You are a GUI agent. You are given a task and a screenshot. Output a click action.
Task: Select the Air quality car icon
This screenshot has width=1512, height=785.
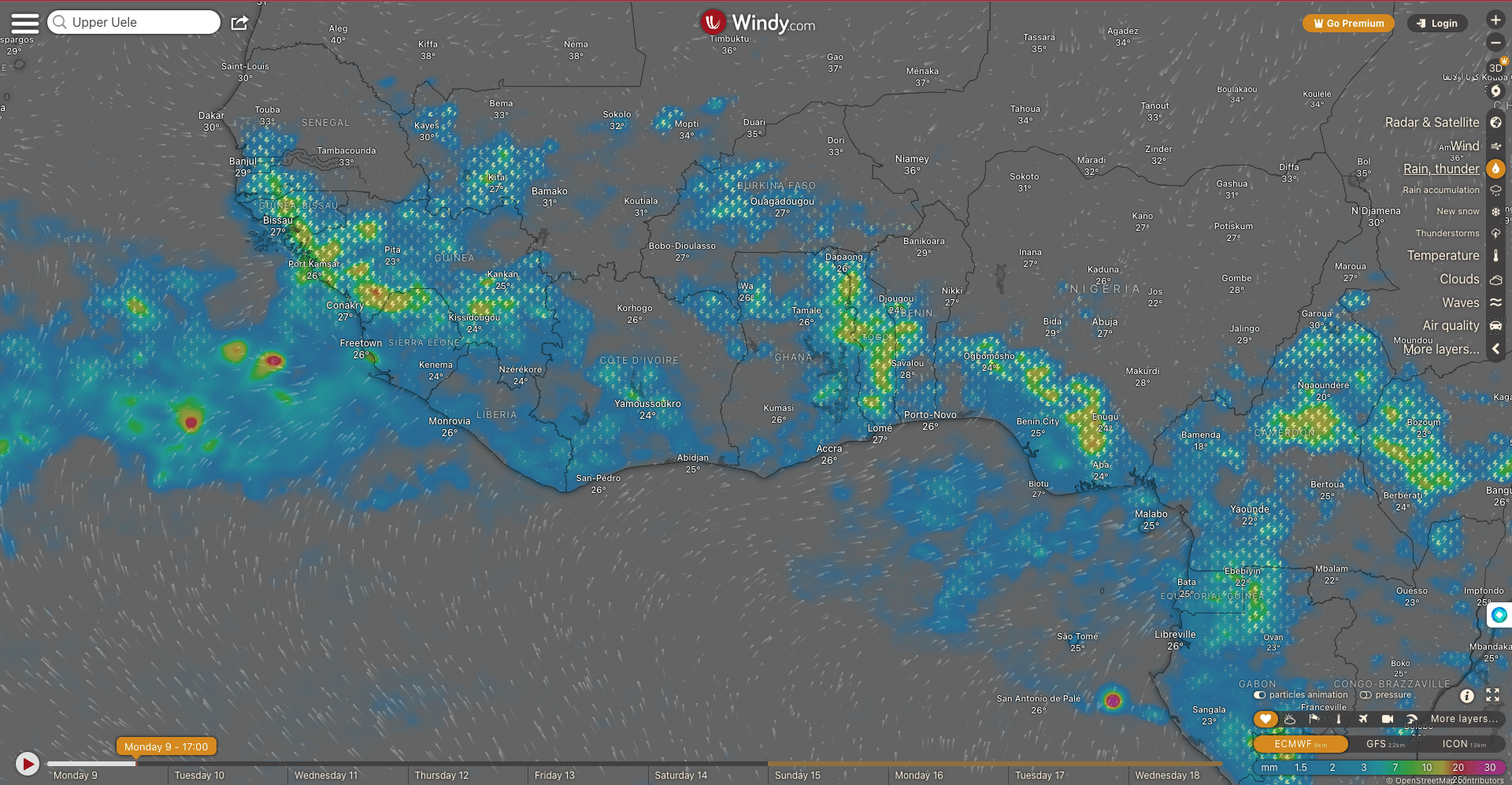pos(1495,326)
